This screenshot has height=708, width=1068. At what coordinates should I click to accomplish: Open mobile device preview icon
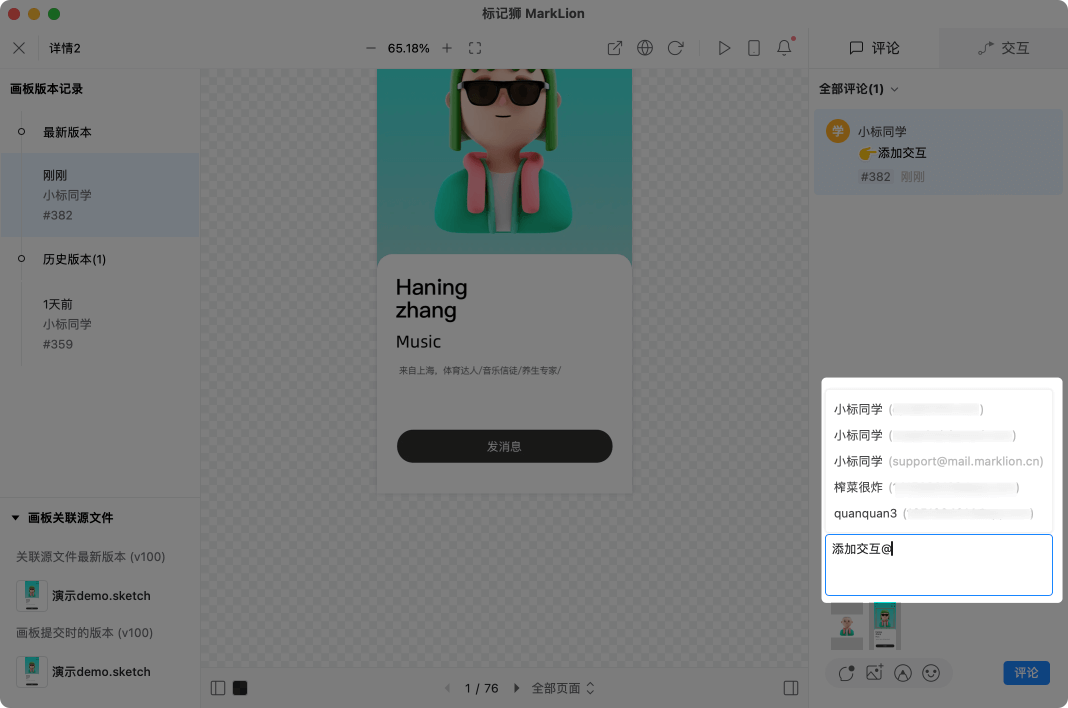753,47
